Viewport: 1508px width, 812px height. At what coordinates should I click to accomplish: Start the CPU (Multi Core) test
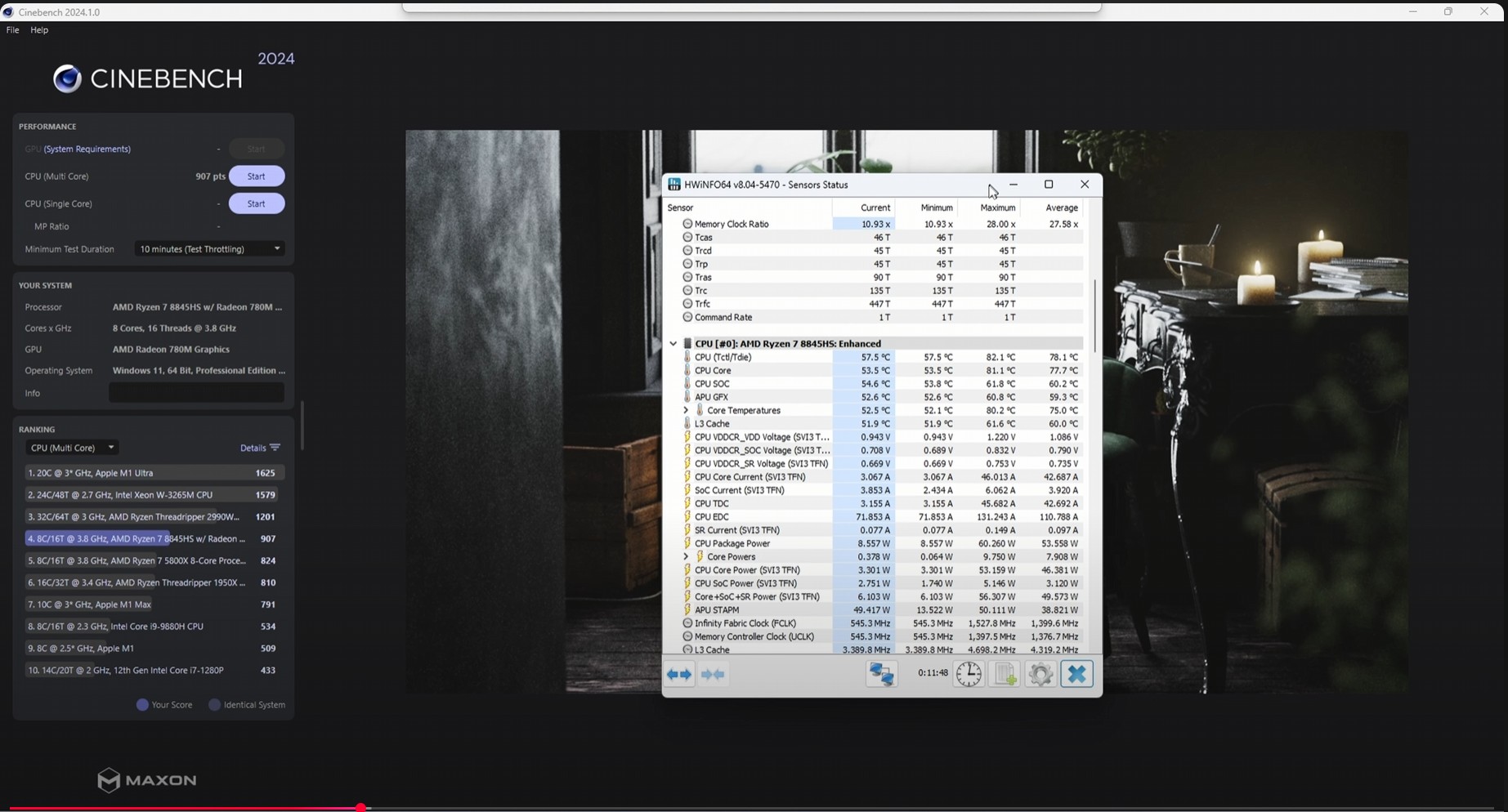coord(257,176)
